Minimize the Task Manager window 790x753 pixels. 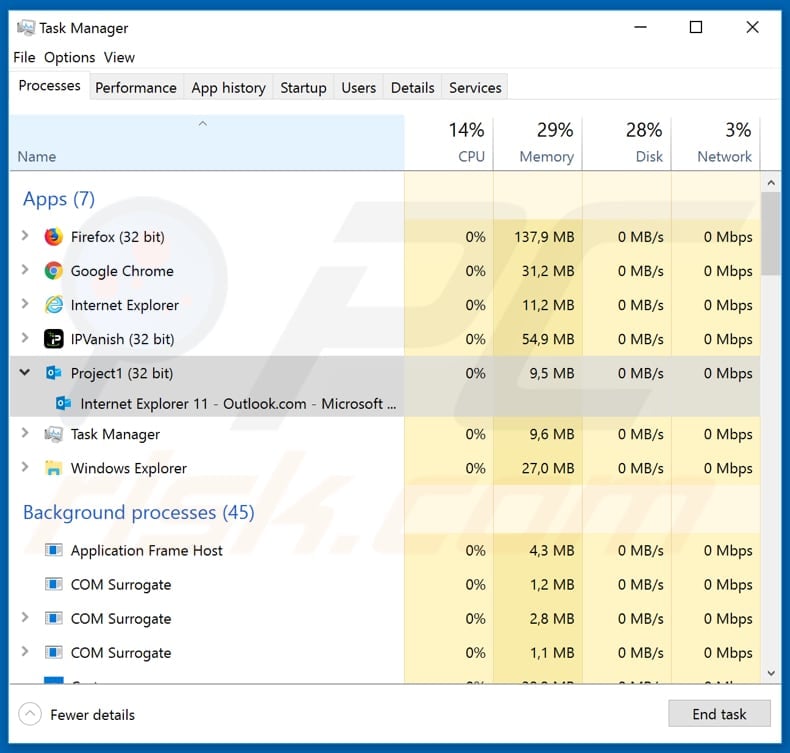(x=640, y=27)
